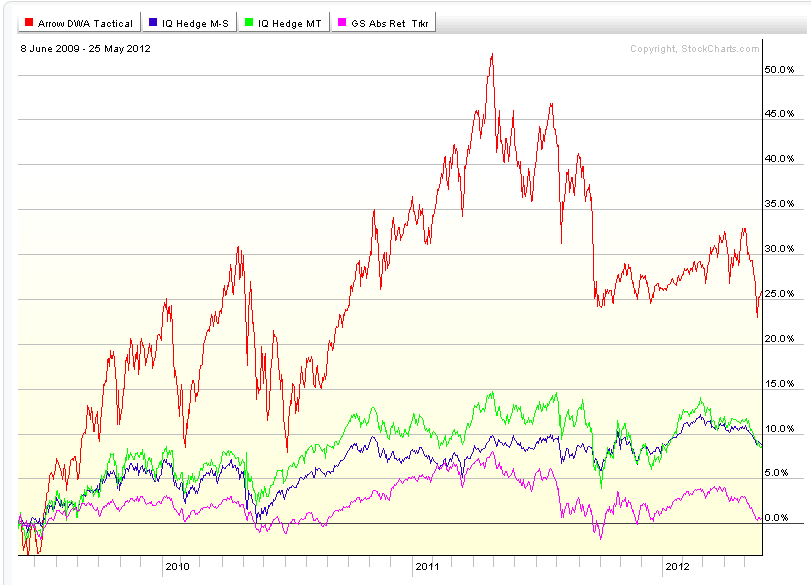This screenshot has height=585, width=811.
Task: Click the green IQ Hedge MT swatch
Action: tap(250, 23)
